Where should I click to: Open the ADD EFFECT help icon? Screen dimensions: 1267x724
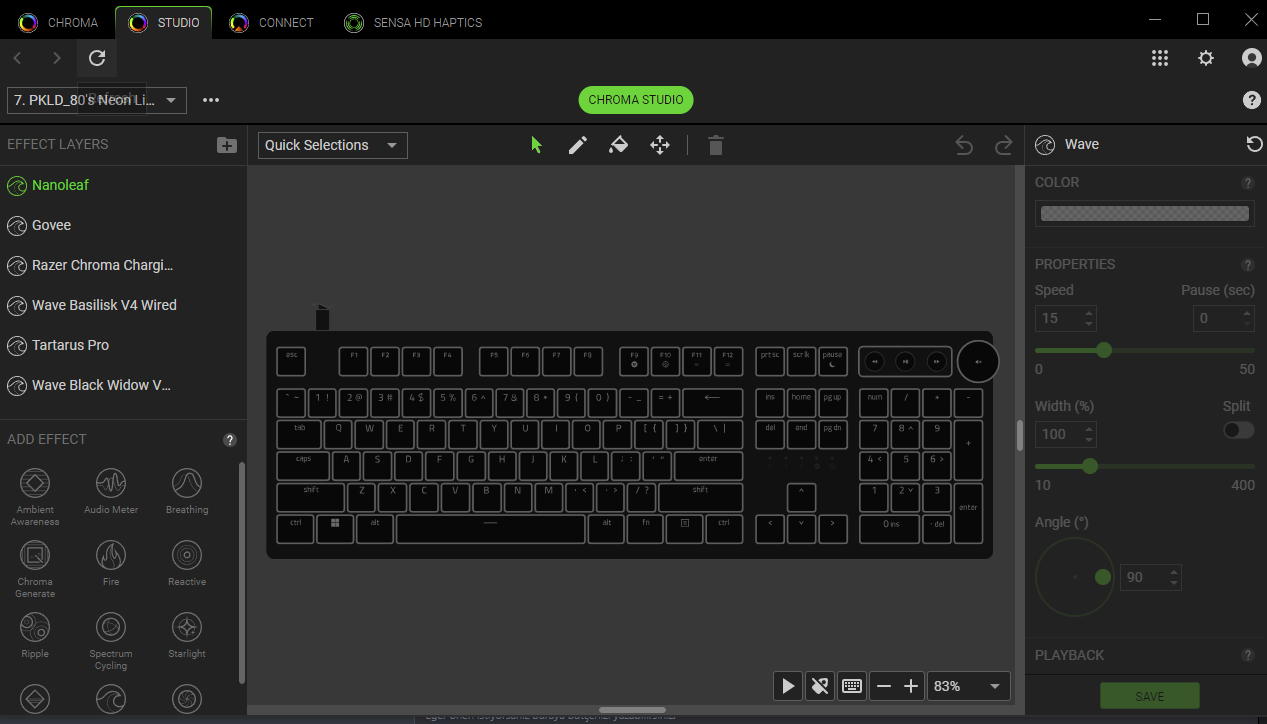(229, 440)
